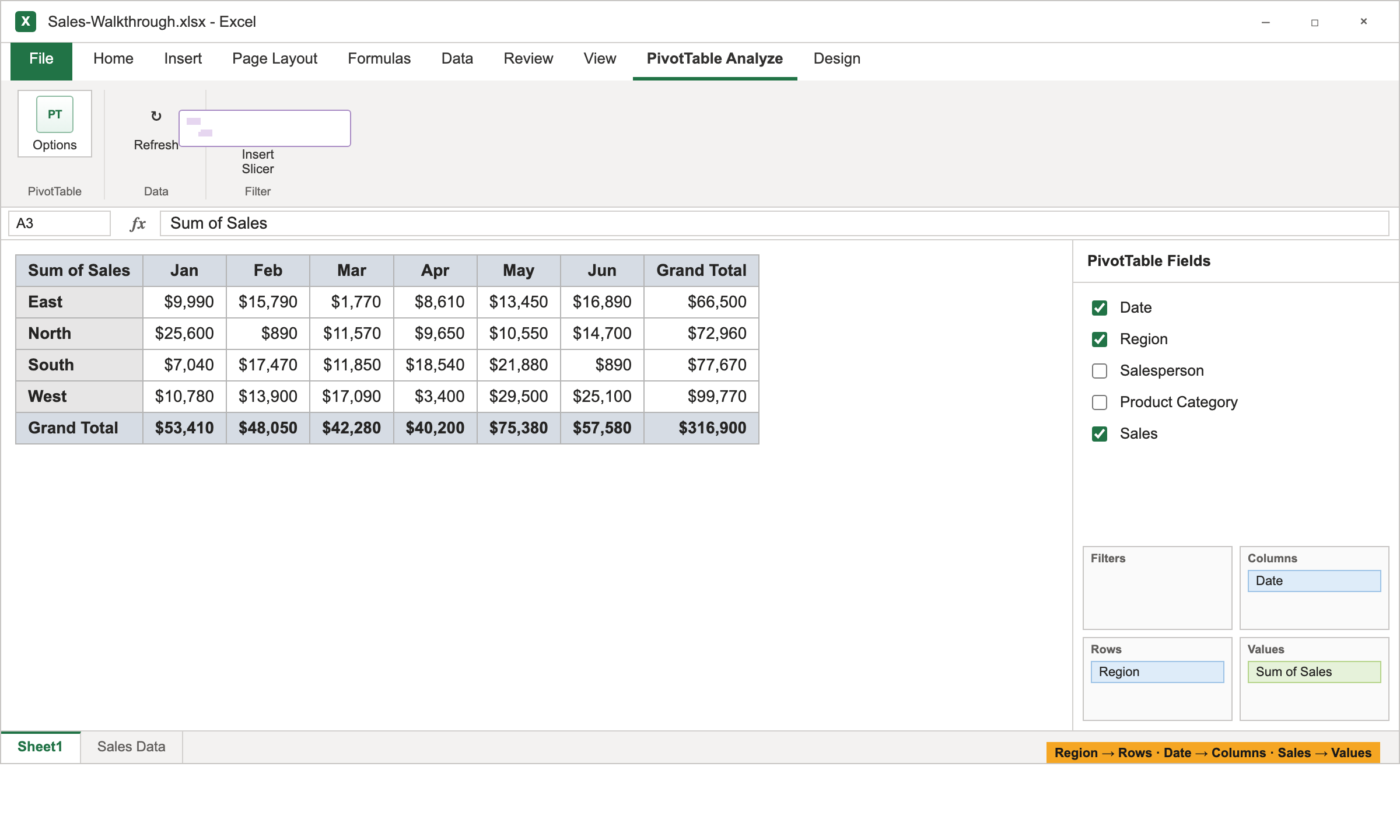1400x840 pixels.
Task: Select the North row label
Action: tap(79, 334)
